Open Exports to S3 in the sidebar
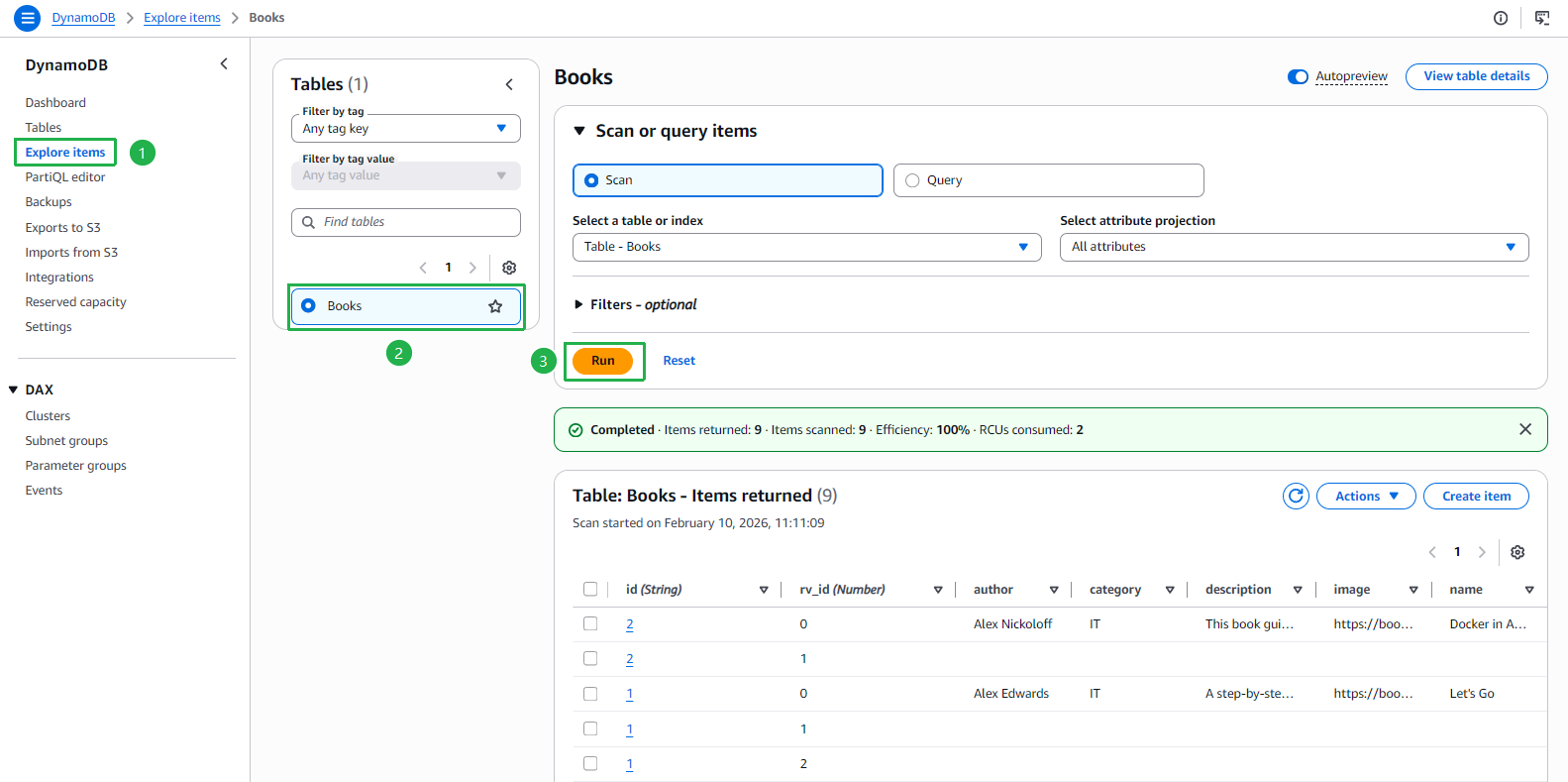The height and width of the screenshot is (782, 1568). [63, 228]
